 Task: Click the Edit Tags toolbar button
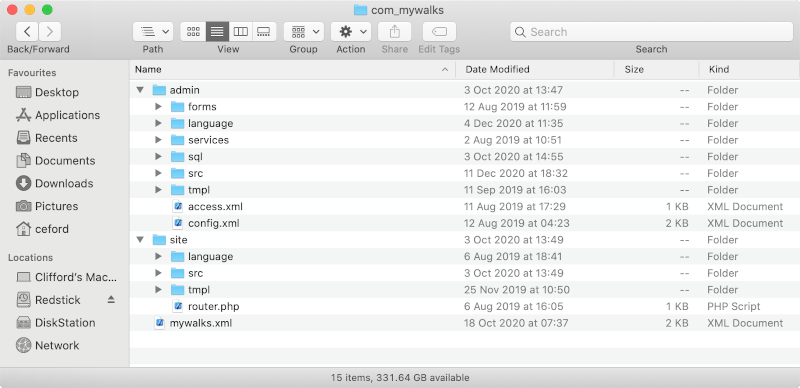(x=439, y=32)
